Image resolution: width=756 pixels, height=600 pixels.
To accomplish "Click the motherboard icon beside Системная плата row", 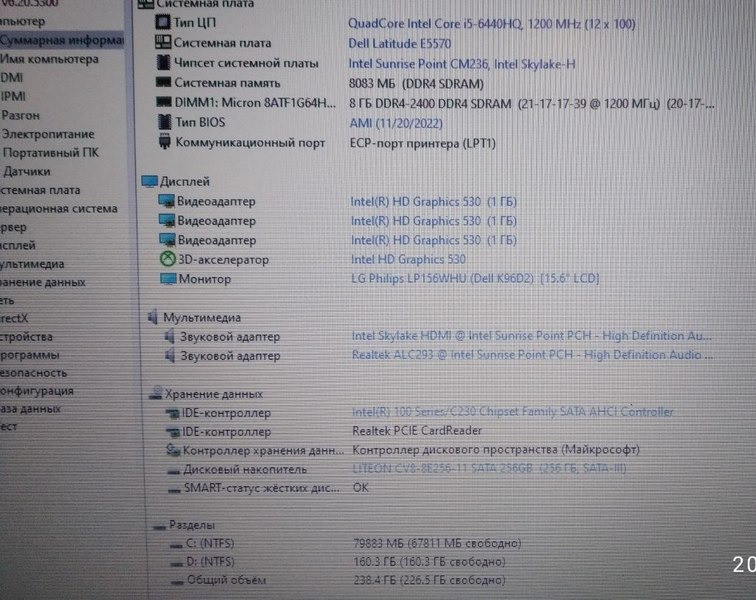I will click(163, 42).
